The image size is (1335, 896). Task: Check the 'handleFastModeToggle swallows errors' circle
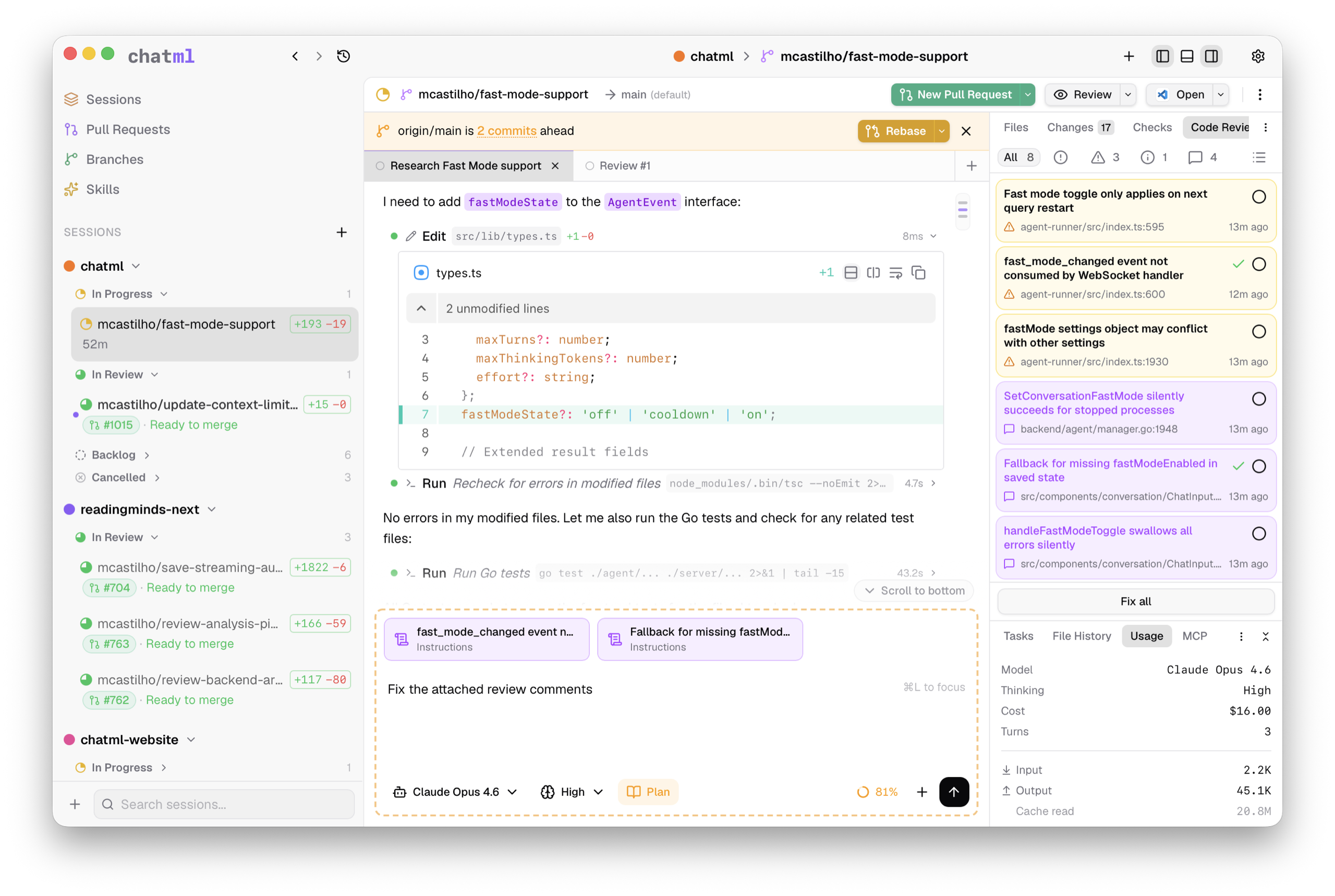point(1259,534)
